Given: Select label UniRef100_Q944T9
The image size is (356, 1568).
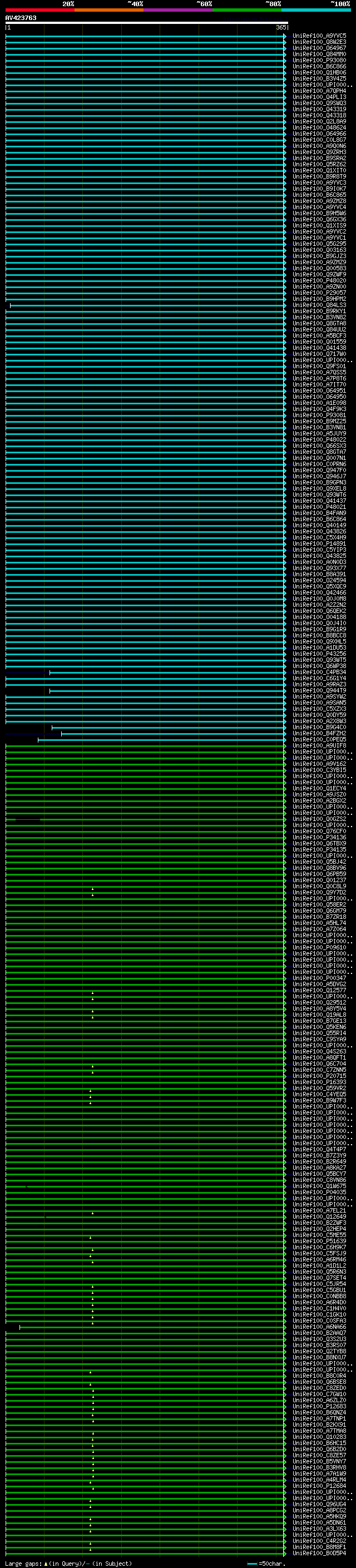Looking at the screenshot, I should (319, 690).
